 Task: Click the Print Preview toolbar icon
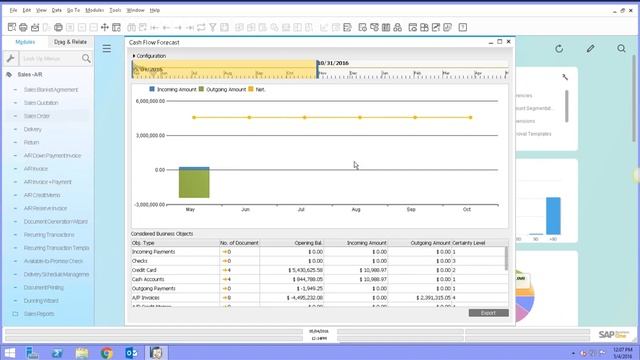point(12,27)
